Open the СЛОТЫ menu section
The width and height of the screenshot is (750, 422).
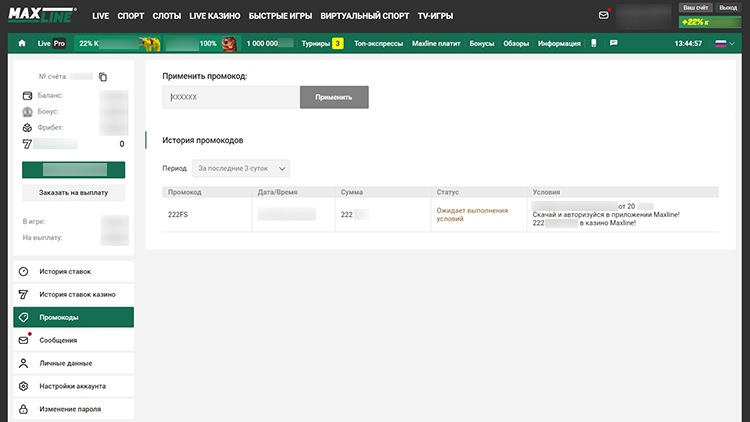(x=167, y=17)
